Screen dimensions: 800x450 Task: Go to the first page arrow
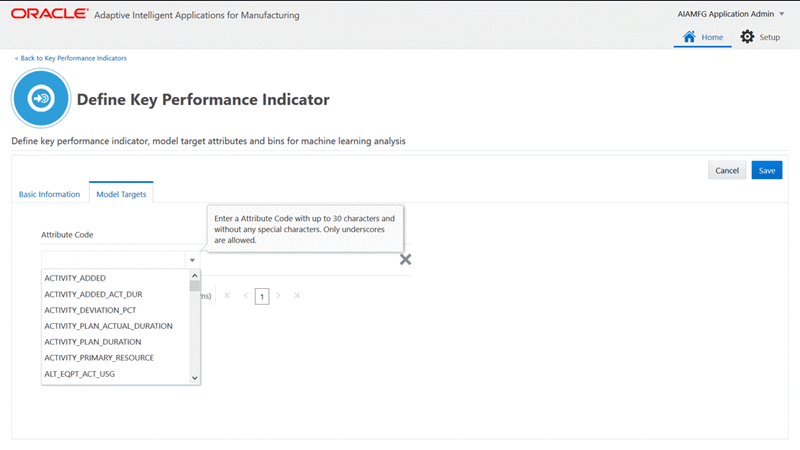[x=227, y=296]
